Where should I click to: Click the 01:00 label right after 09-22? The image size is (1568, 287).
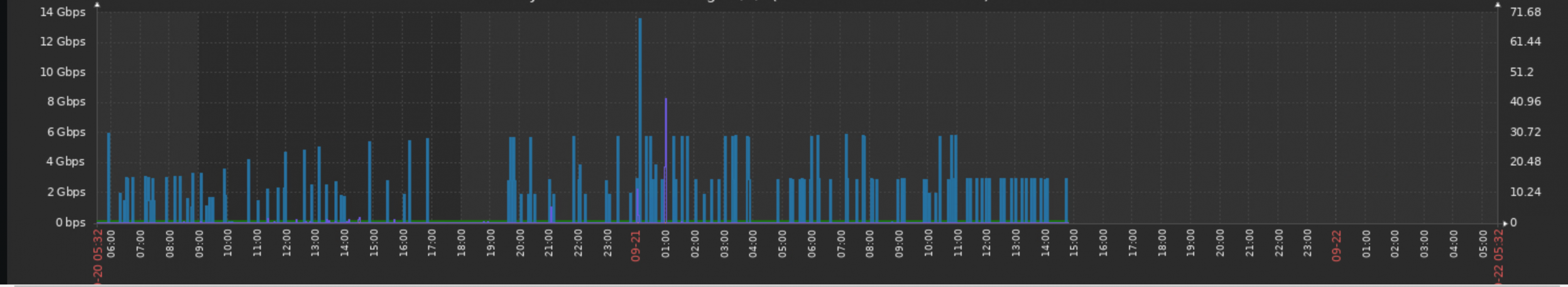pyautogui.click(x=1366, y=244)
